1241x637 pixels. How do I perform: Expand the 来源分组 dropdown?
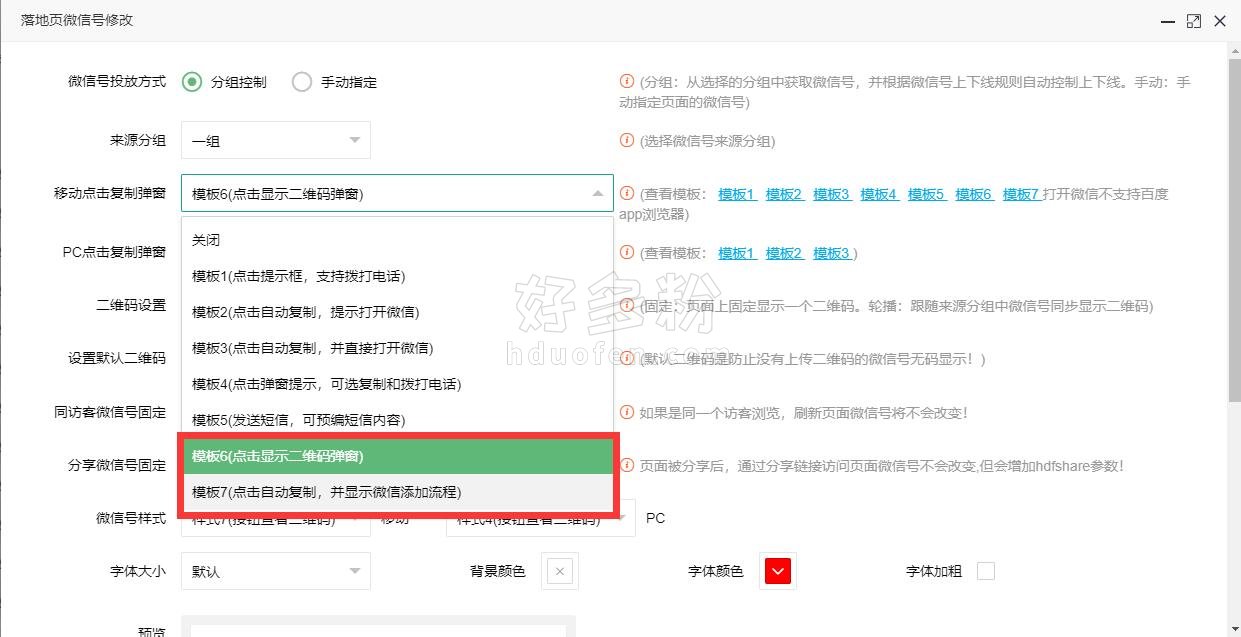pyautogui.click(x=275, y=141)
